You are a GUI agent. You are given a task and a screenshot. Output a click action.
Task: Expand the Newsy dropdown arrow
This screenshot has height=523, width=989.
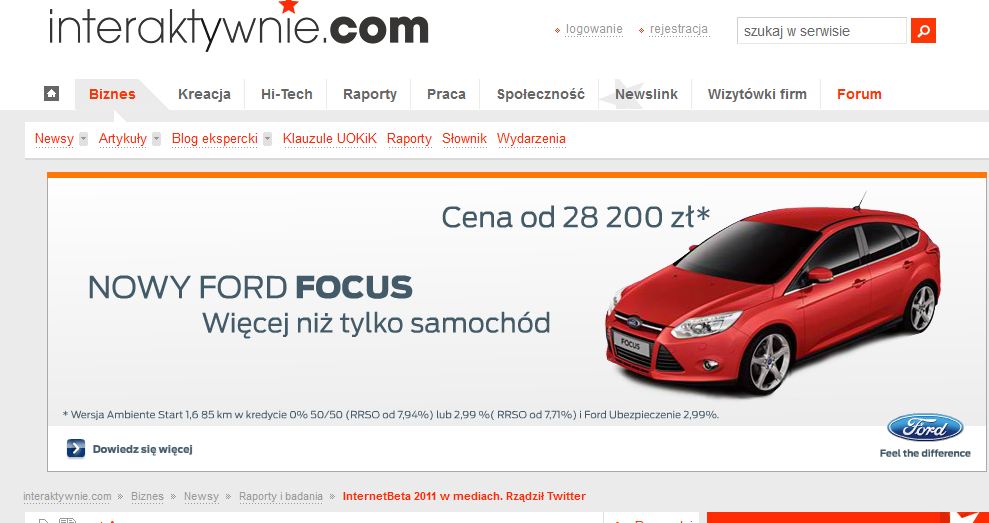(83, 139)
